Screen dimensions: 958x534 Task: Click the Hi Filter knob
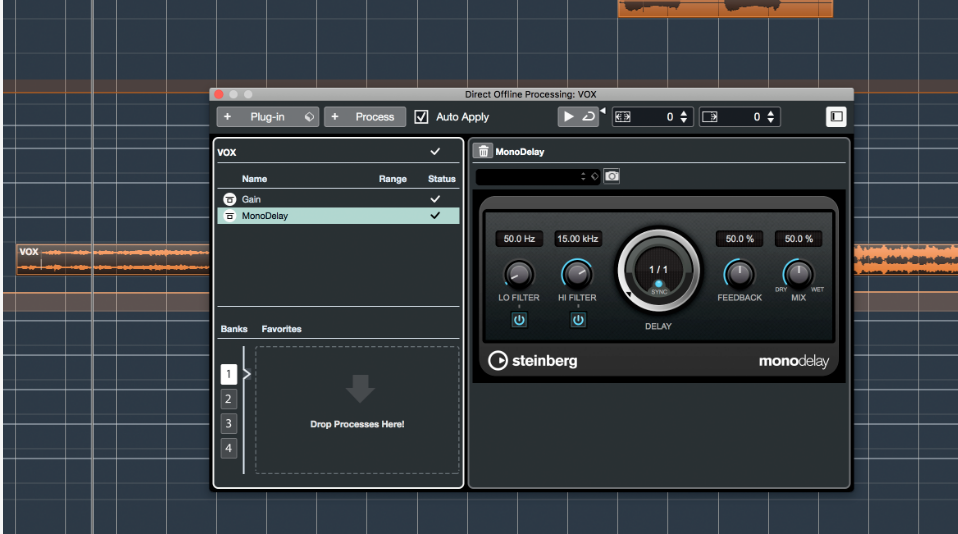tap(577, 275)
